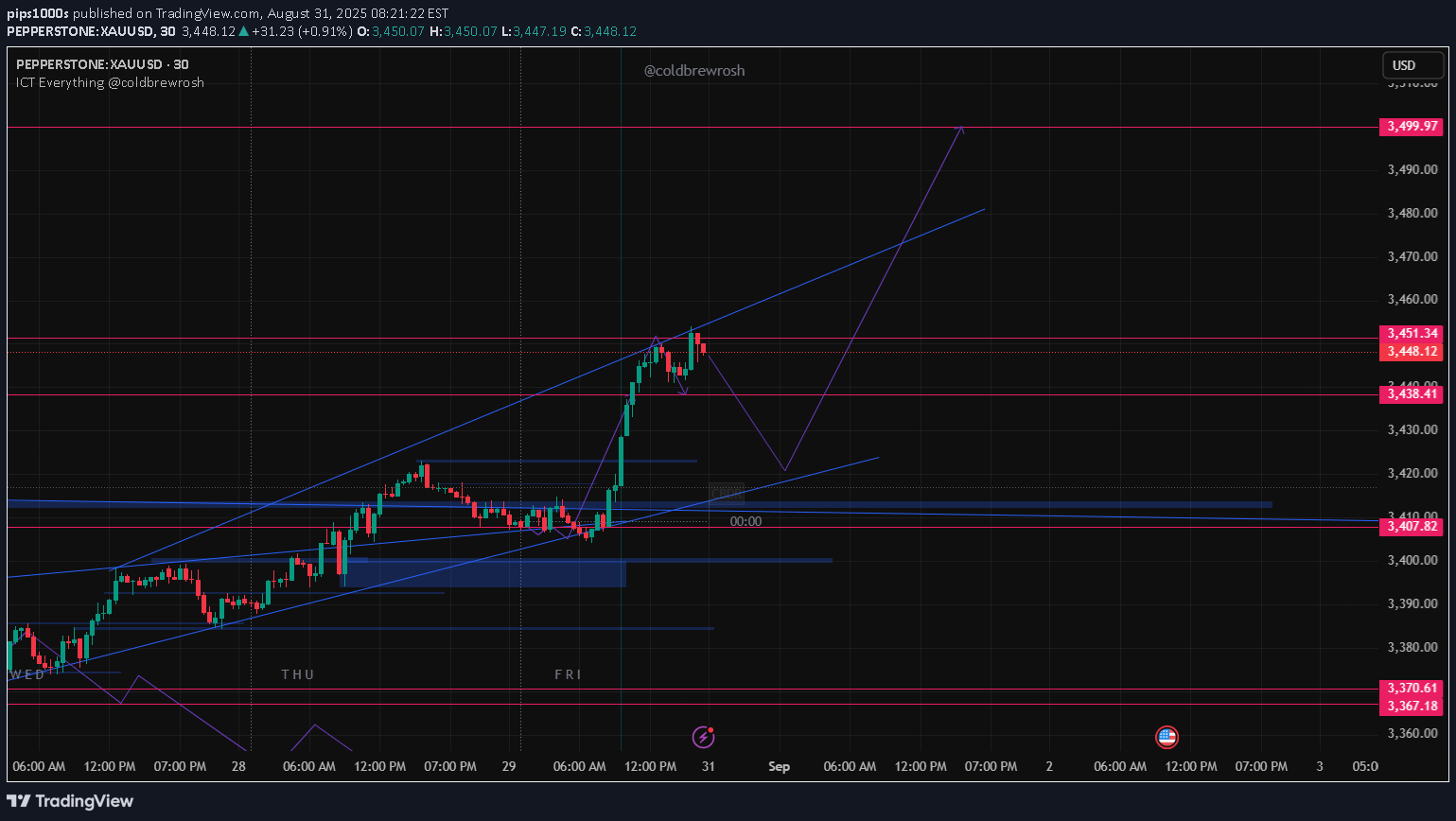Screen dimensions: 1456x821
Task: Click the TradingView logo
Action: [70, 801]
